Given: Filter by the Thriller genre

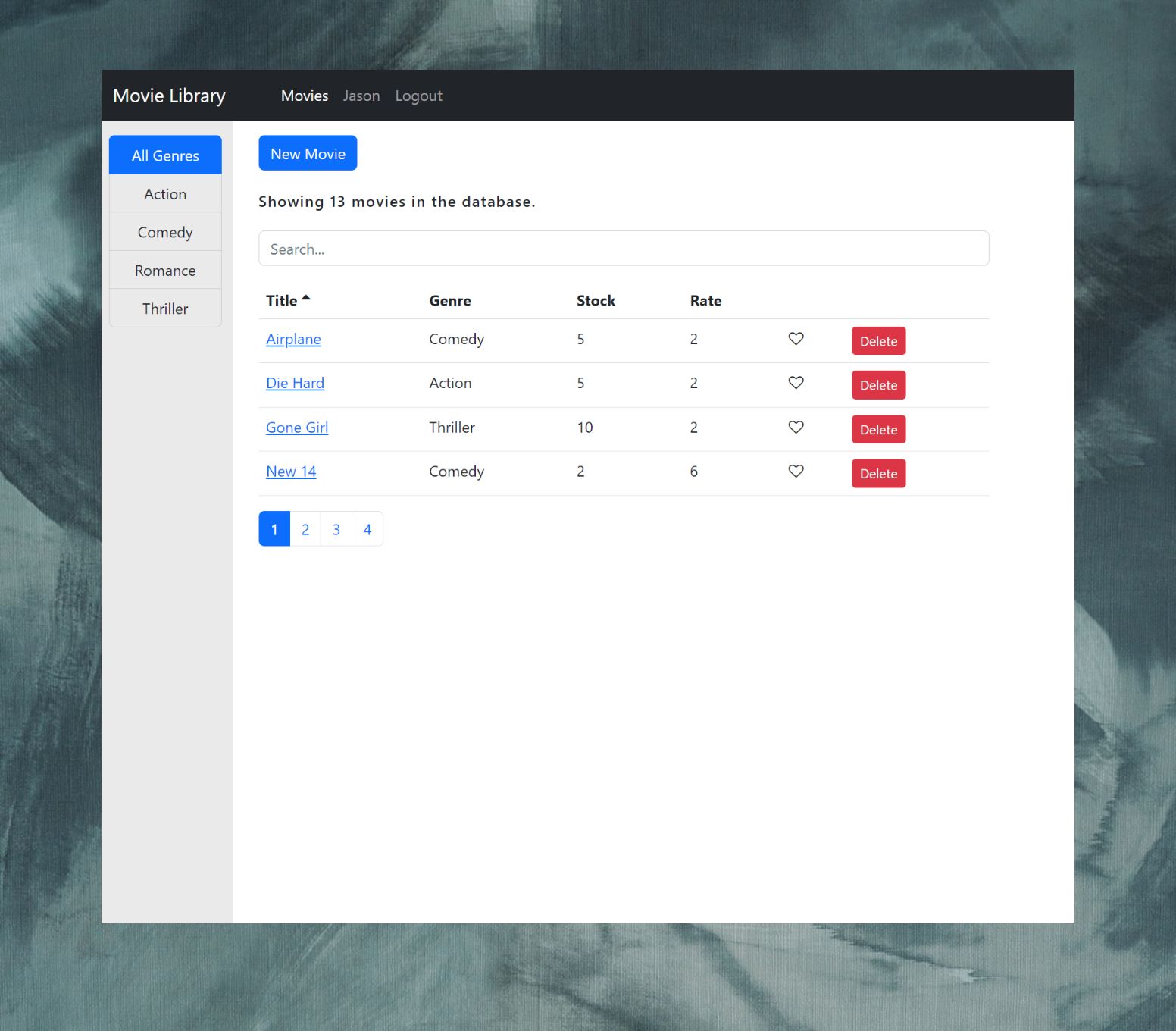Looking at the screenshot, I should click(164, 309).
